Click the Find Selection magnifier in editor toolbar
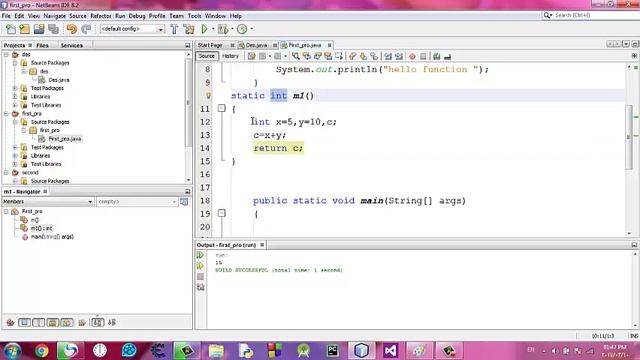Screen dimensions: 640x360 296,56
